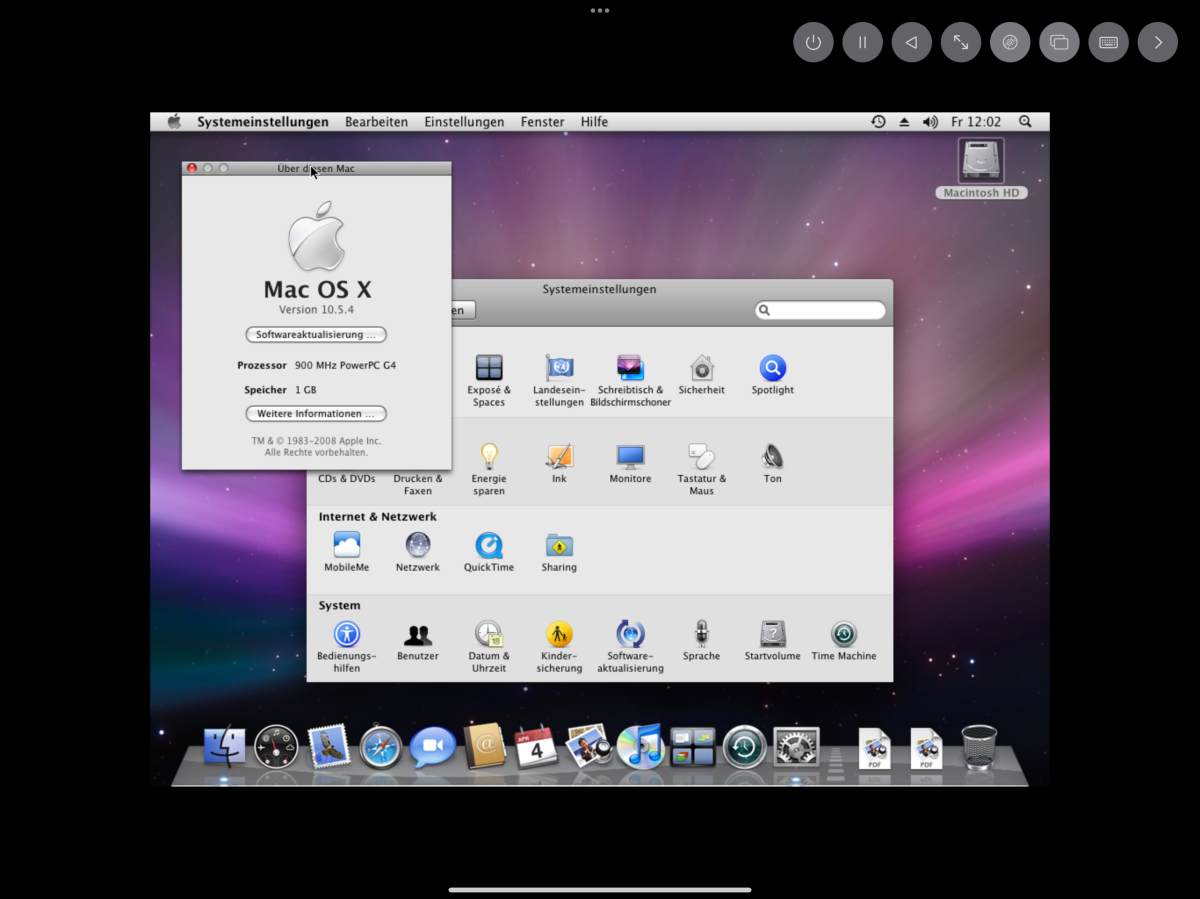Open Sharing preferences
Viewport: 1200px width, 899px height.
(x=559, y=552)
